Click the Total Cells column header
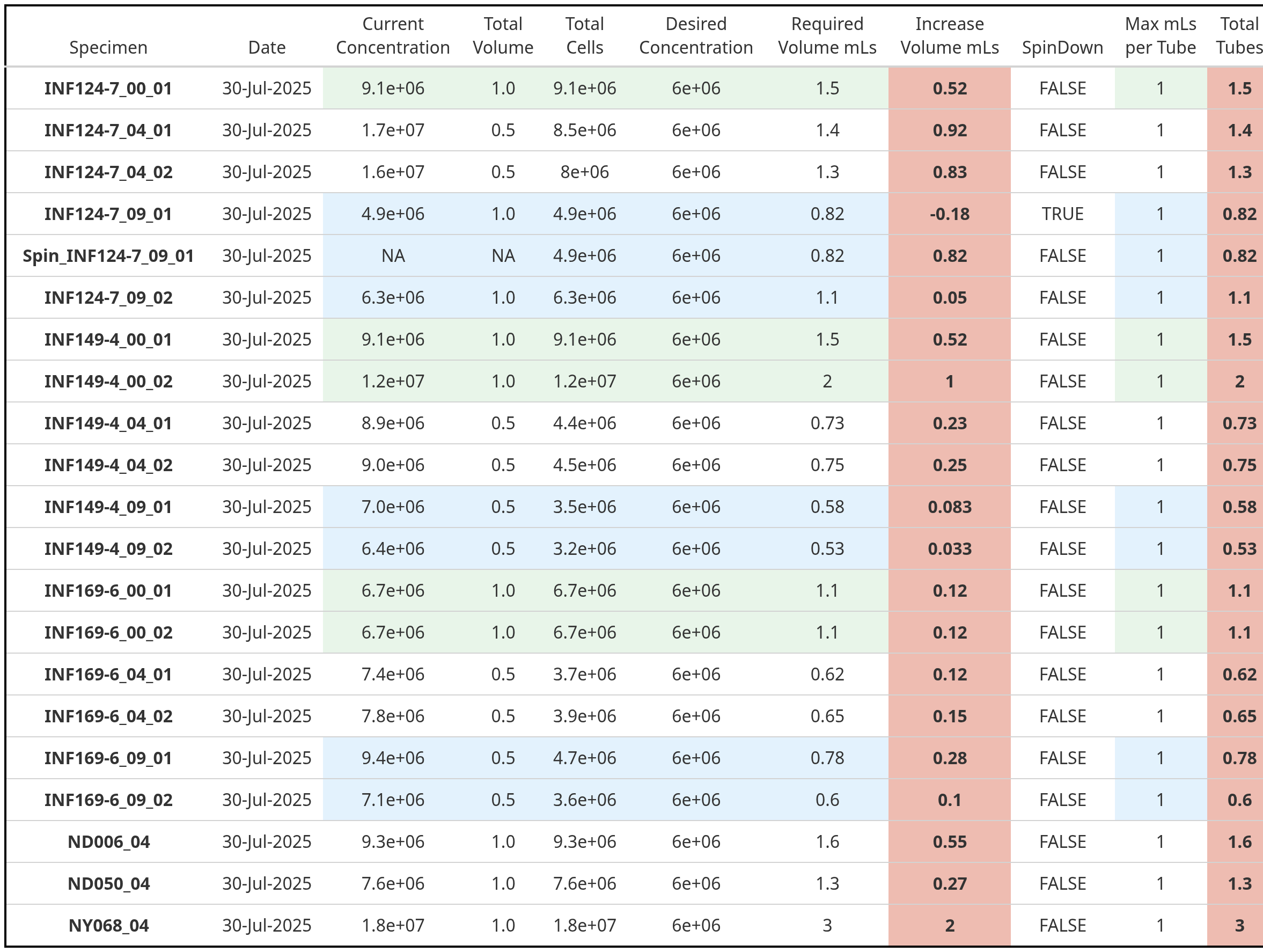 (x=584, y=35)
